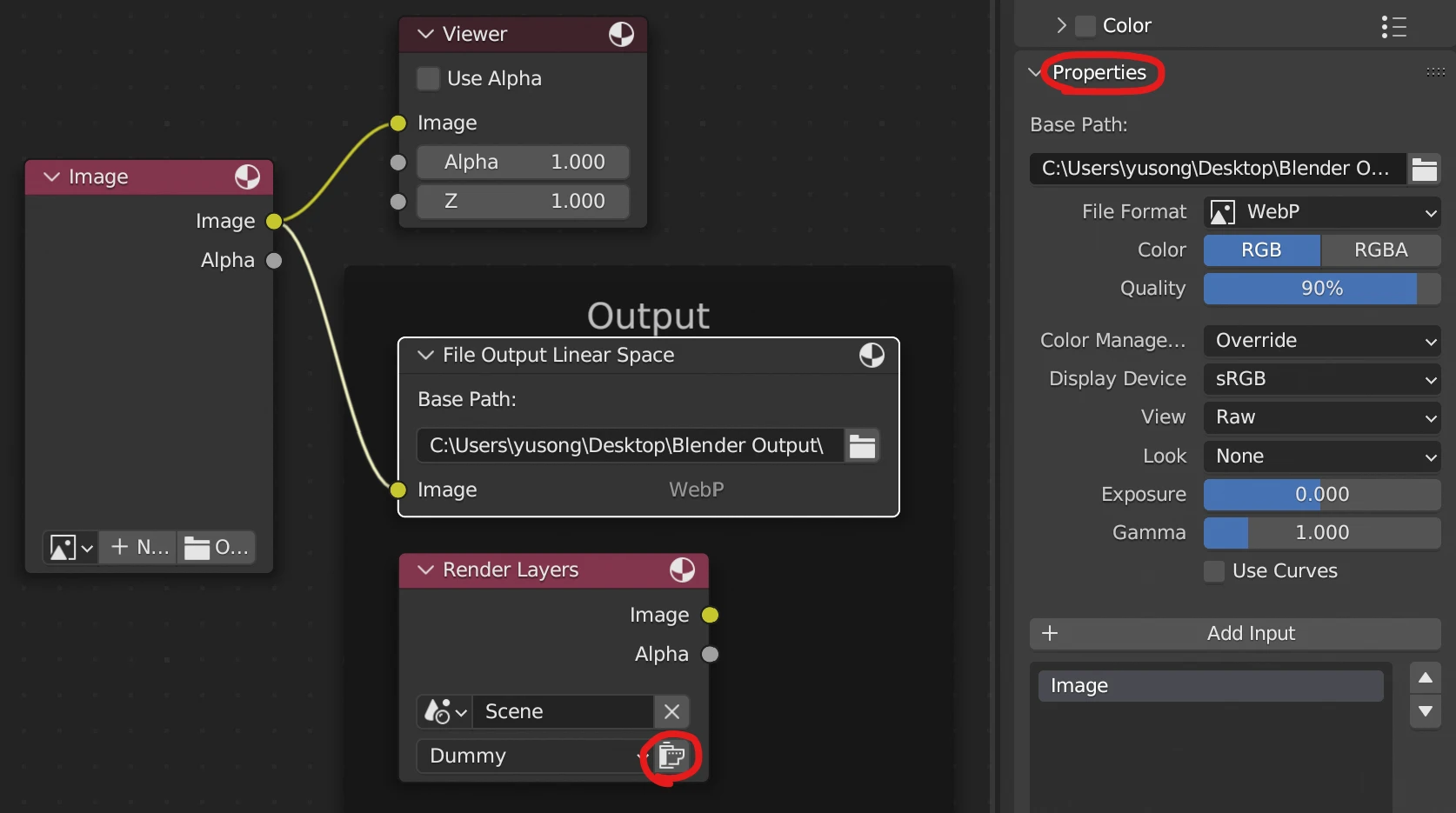Open folder browser in File Output node
This screenshot has width=1456, height=813.
pos(862,446)
